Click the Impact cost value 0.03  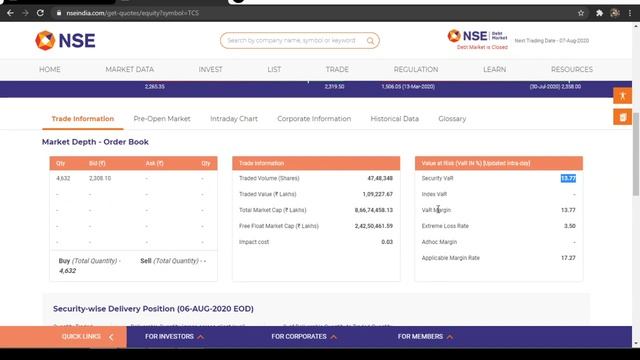click(387, 242)
